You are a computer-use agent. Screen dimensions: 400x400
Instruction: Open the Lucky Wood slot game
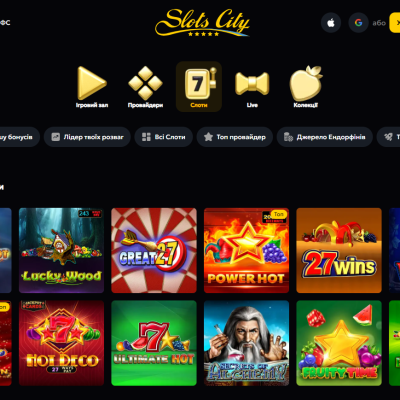61,250
